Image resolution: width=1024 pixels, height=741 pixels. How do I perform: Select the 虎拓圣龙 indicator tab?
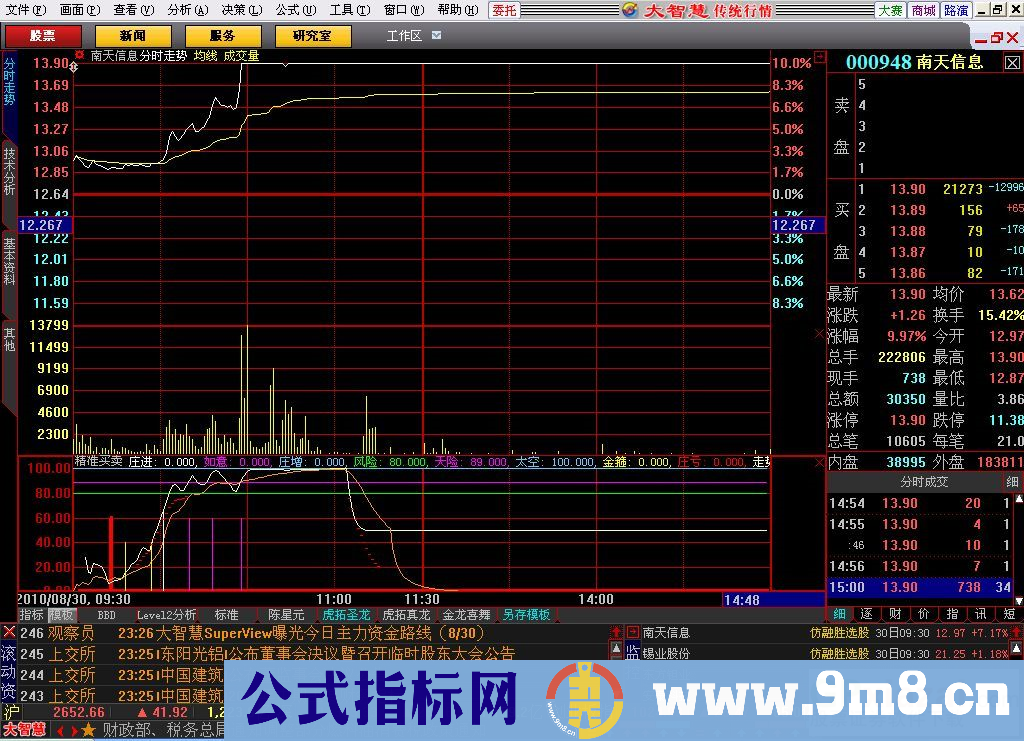[346, 615]
